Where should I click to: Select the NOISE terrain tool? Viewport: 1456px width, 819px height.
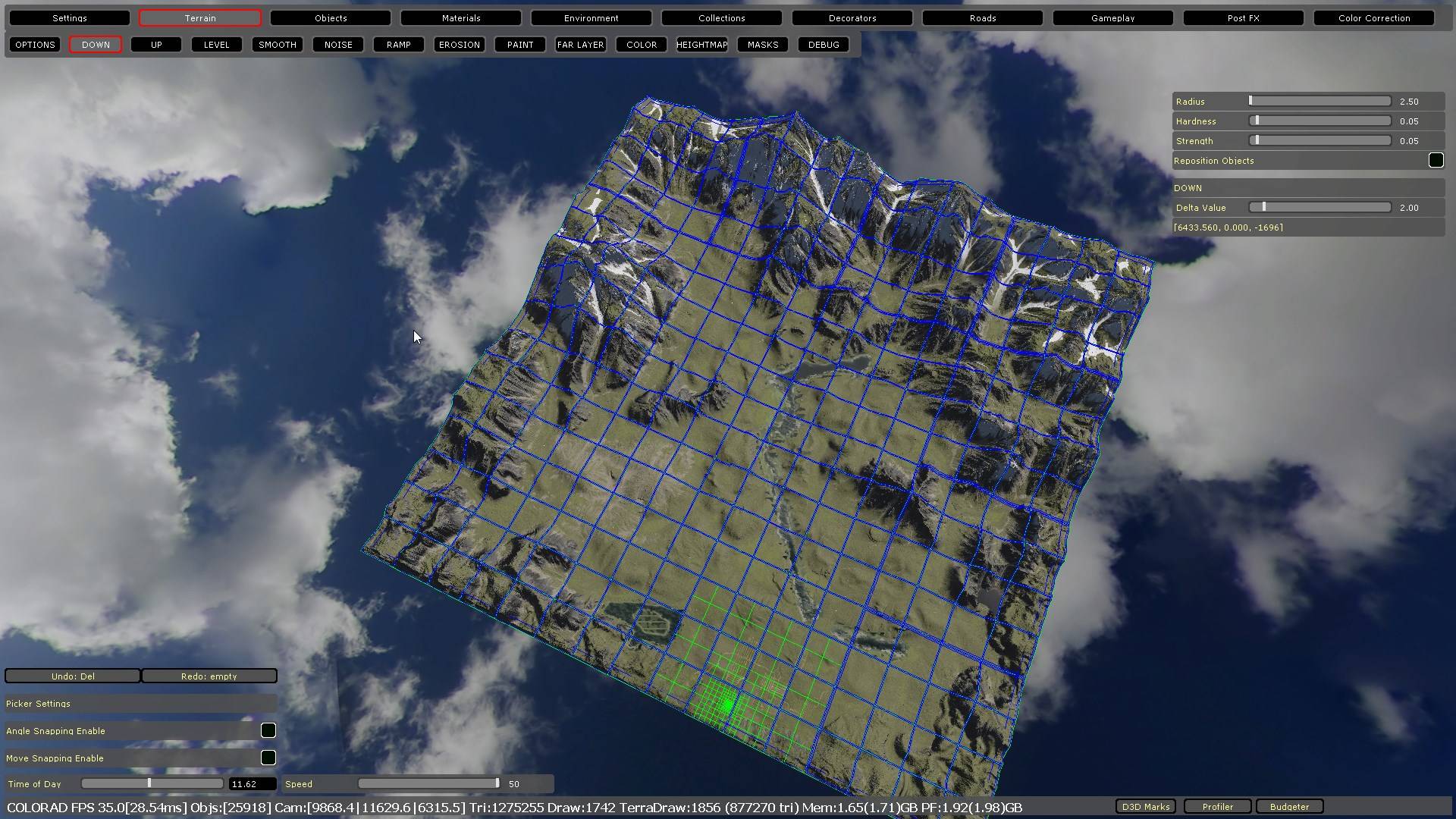[338, 45]
